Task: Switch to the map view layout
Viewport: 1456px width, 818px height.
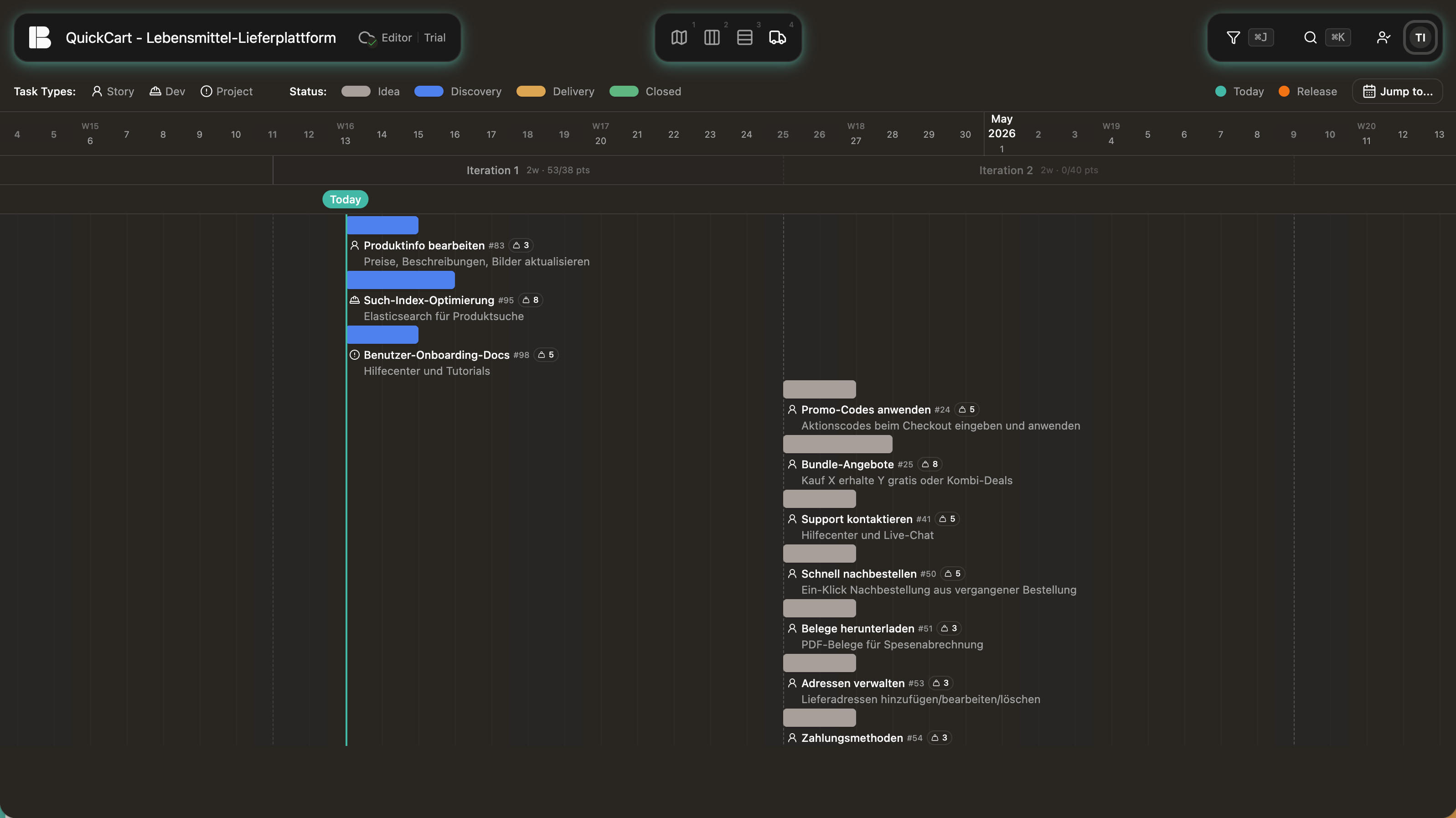Action: point(678,37)
